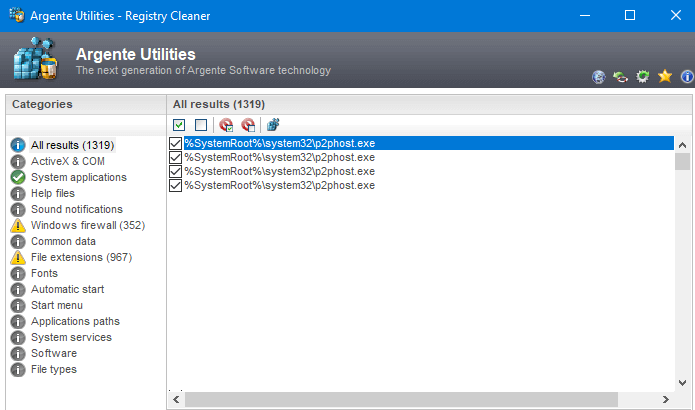Select the Windows firewall (352) category
Screen dimensions: 695x410
point(87,225)
